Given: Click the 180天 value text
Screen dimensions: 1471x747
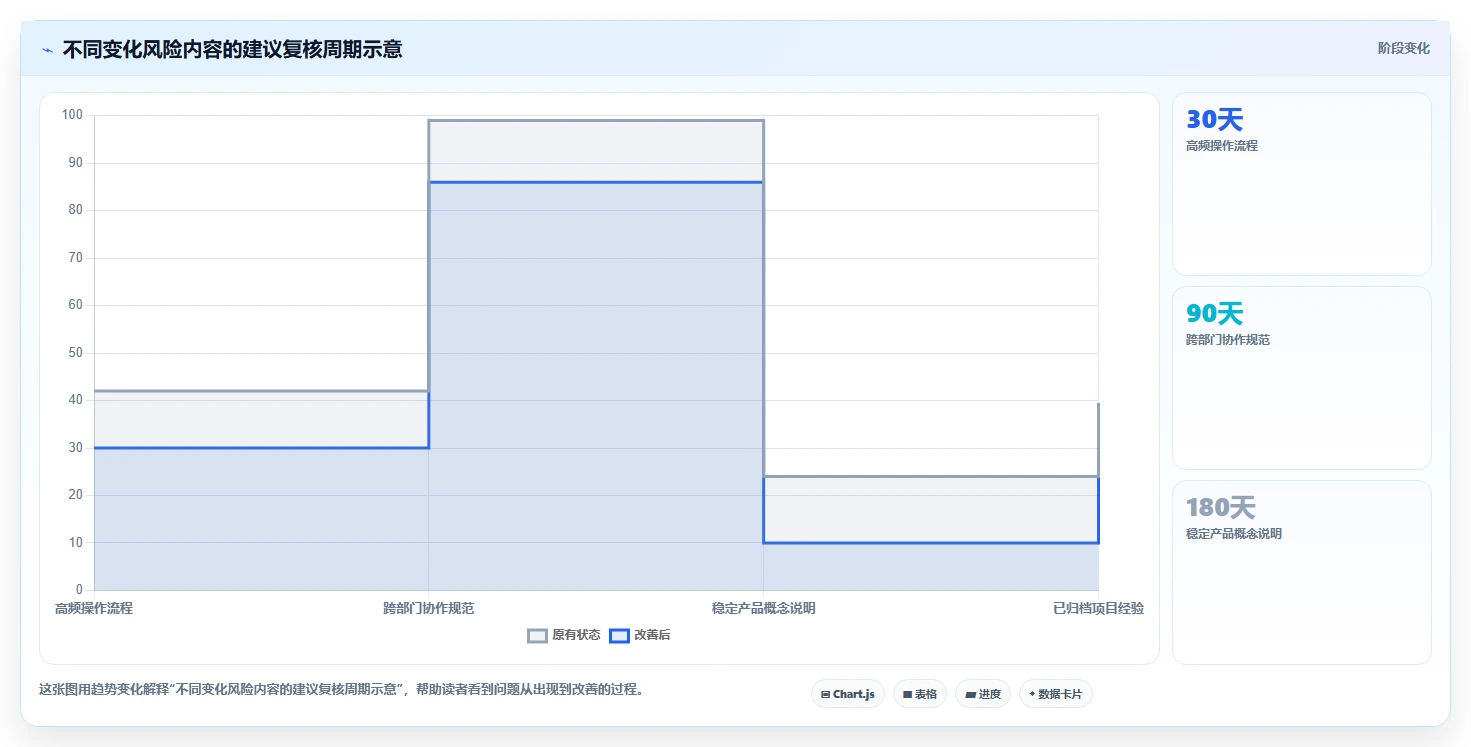Looking at the screenshot, I should 1220,508.
